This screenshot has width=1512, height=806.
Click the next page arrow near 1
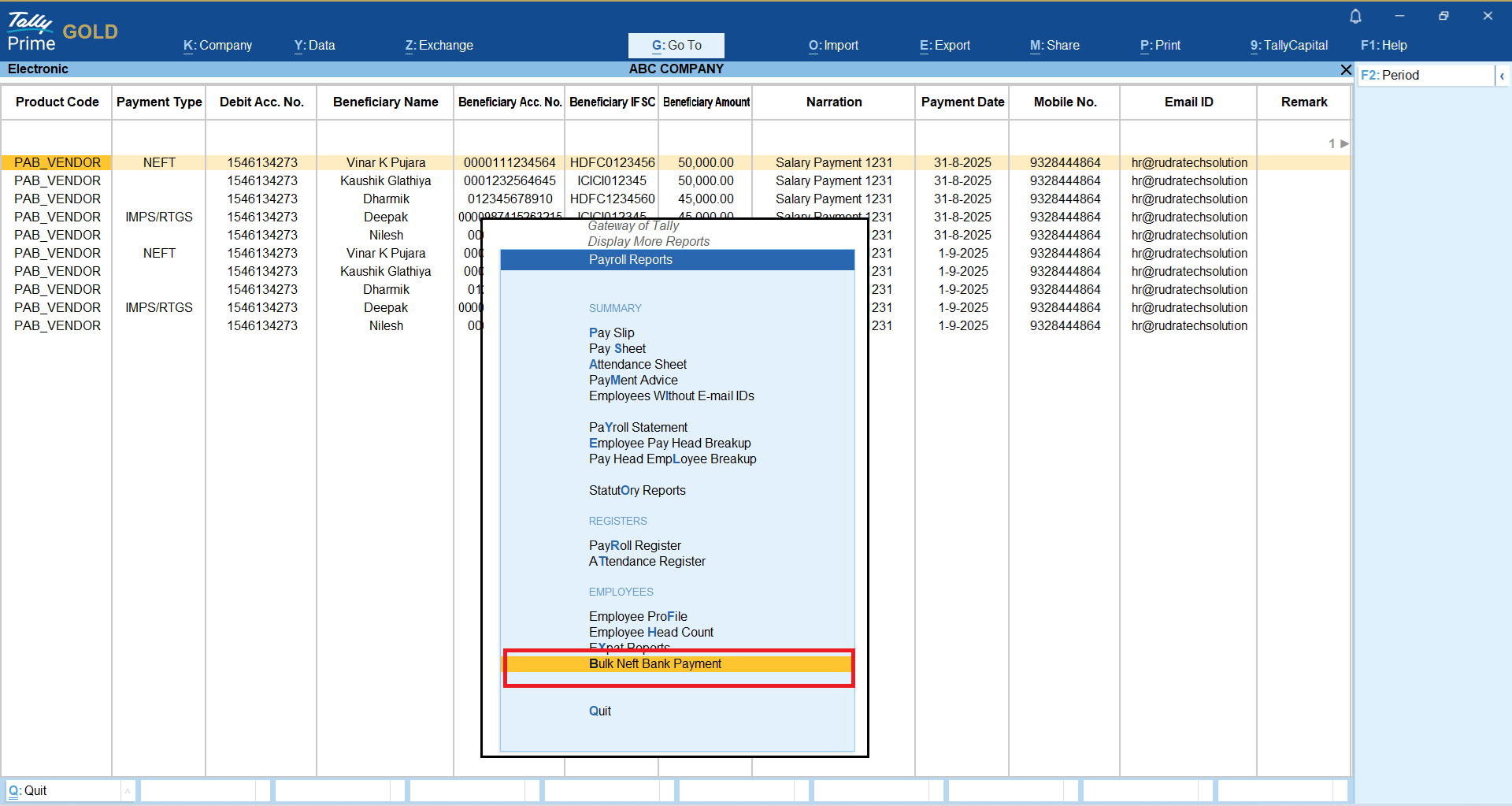(1344, 143)
